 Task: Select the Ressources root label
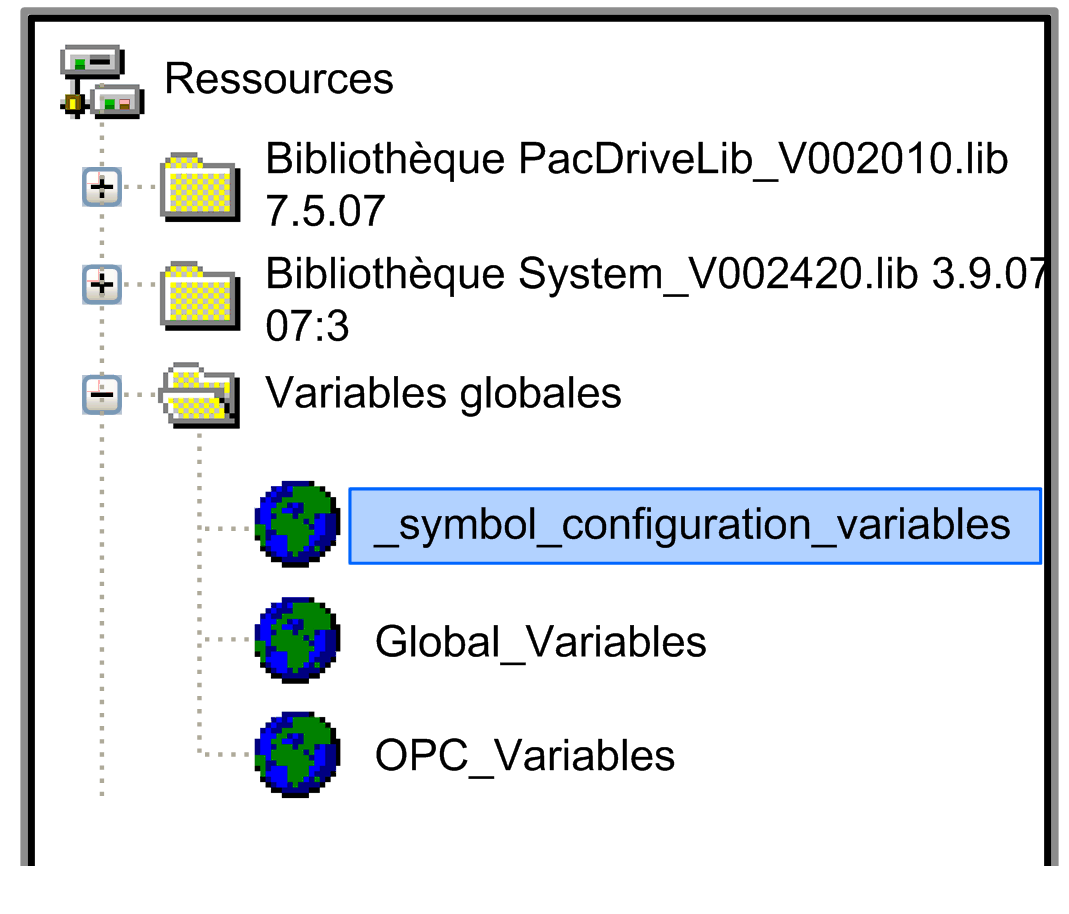[x=279, y=79]
